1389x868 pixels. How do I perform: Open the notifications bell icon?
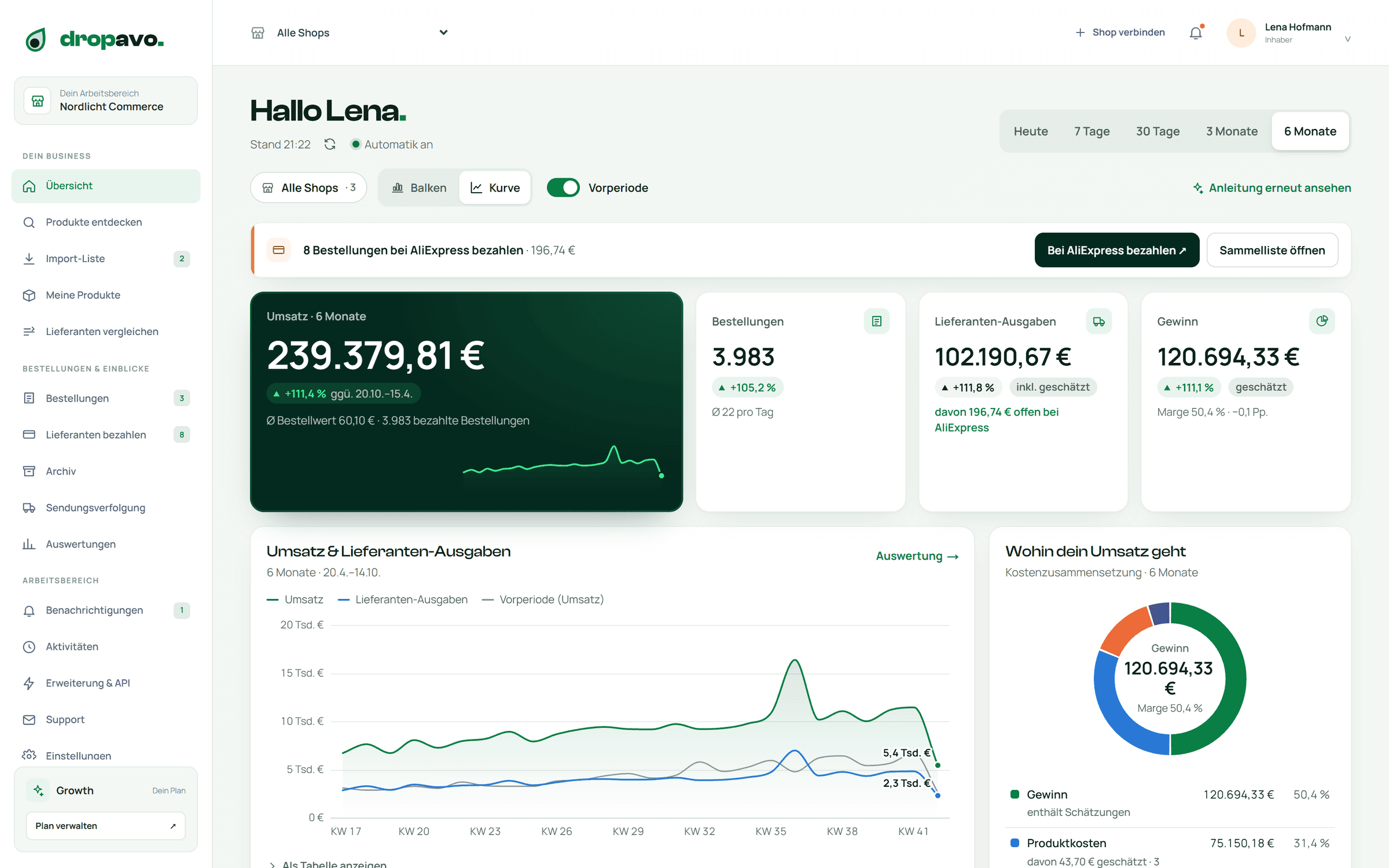pos(1196,33)
